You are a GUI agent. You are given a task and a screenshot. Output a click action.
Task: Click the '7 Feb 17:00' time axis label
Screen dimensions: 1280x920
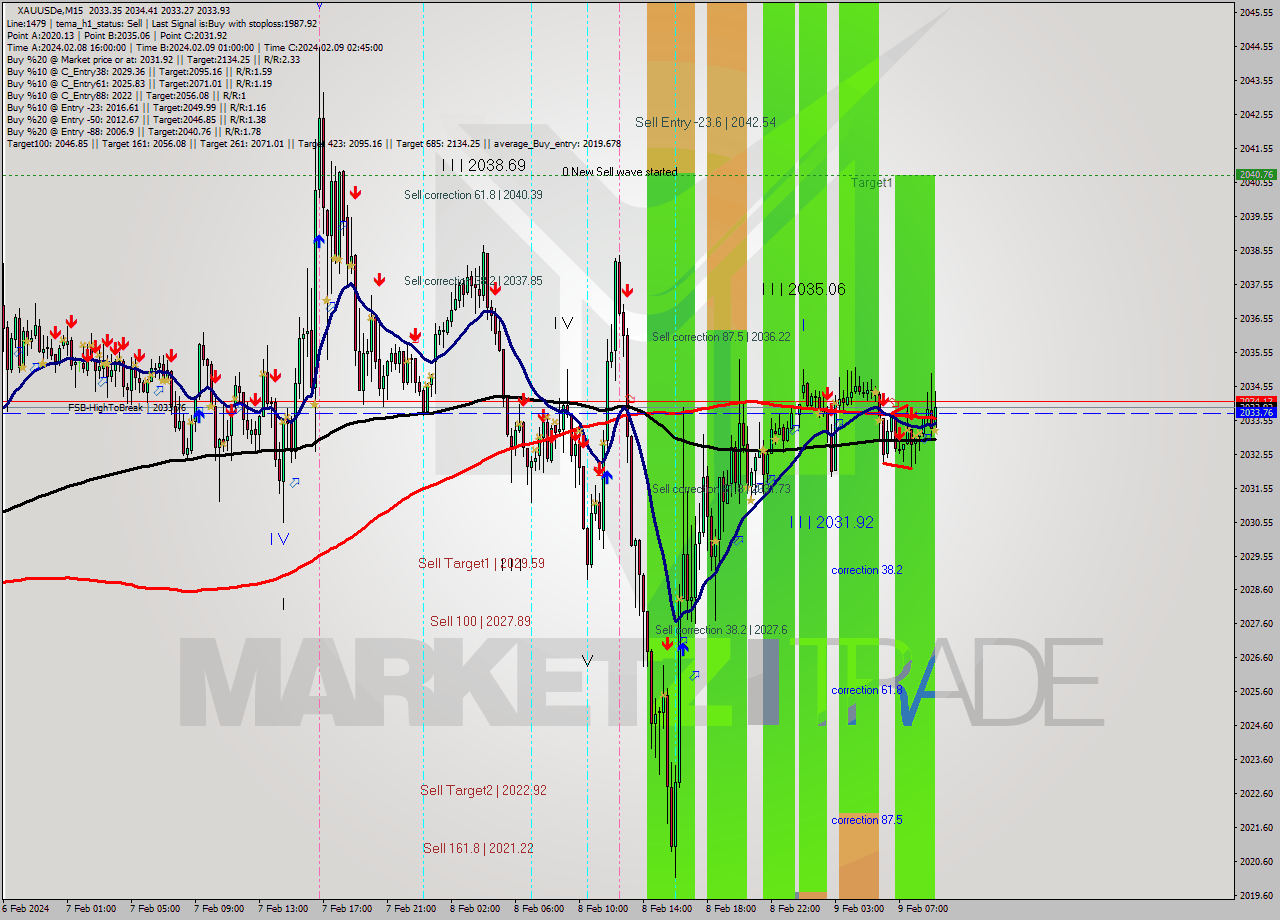coord(347,909)
